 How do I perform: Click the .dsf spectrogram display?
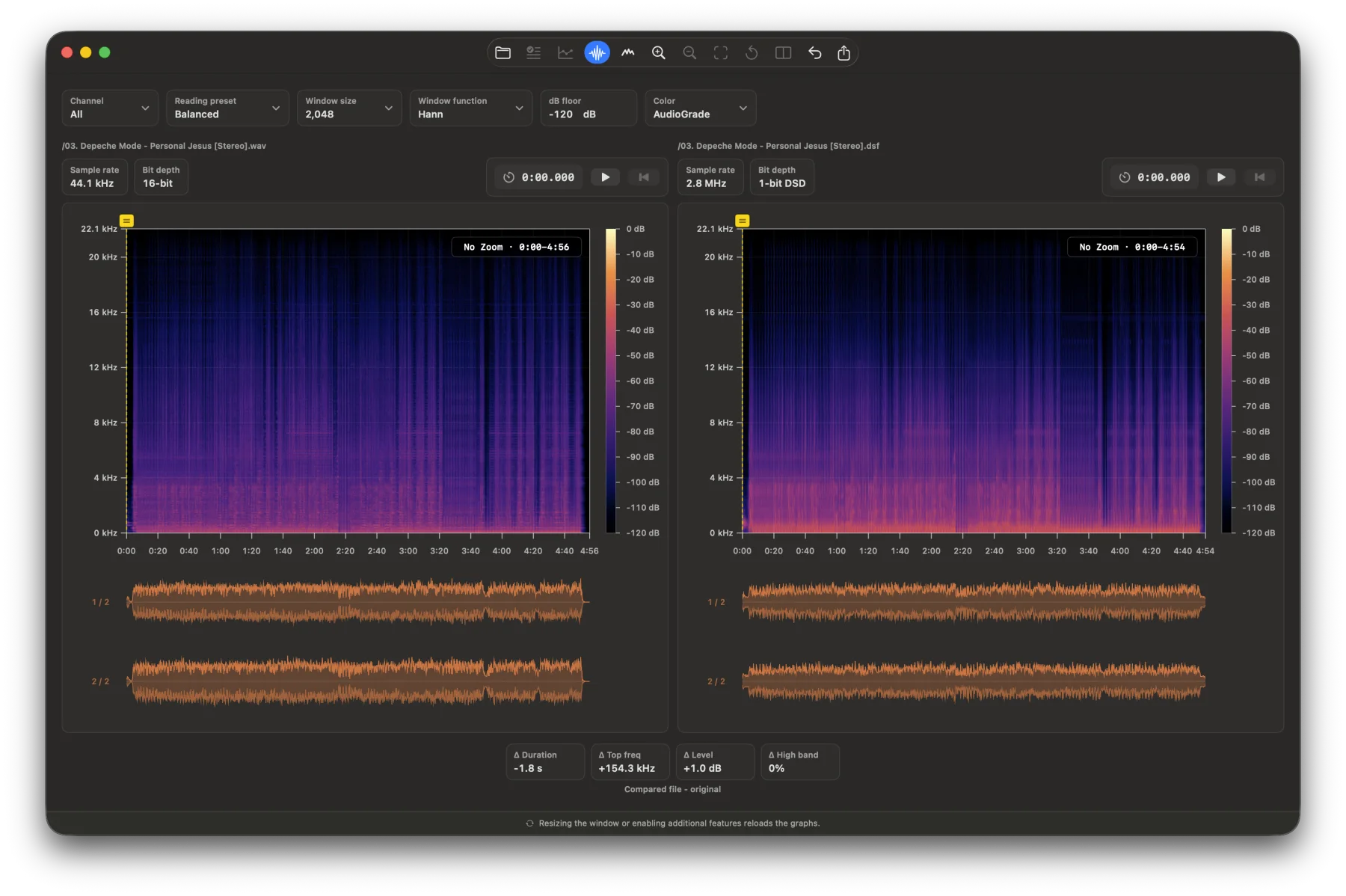974,381
